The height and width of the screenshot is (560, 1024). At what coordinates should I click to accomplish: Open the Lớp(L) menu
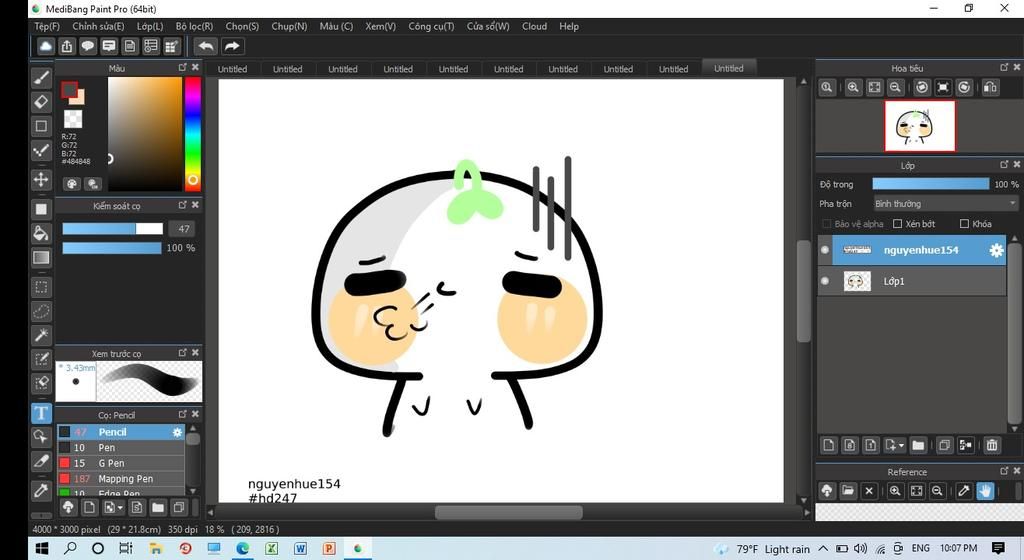tap(150, 26)
